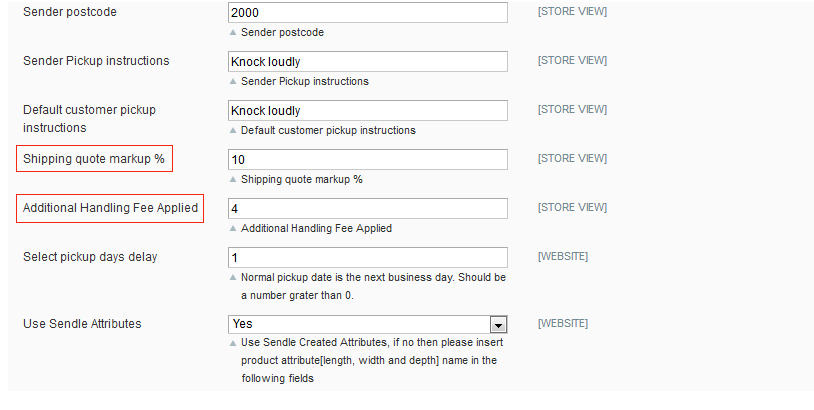This screenshot has width=814, height=410.
Task: Click the Select pickup days delay label
Action: (90, 257)
